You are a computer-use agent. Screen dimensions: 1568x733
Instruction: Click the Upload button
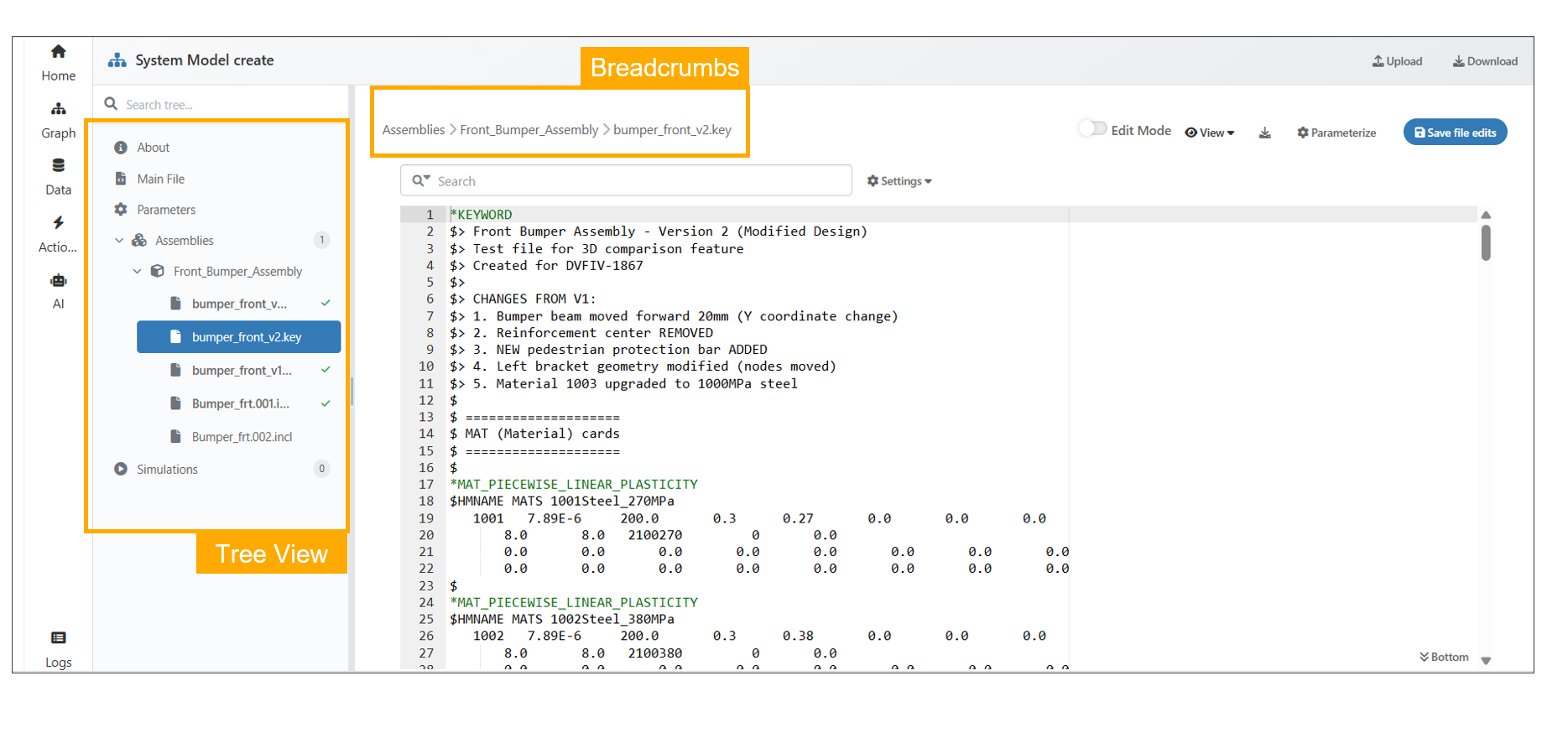[1397, 61]
